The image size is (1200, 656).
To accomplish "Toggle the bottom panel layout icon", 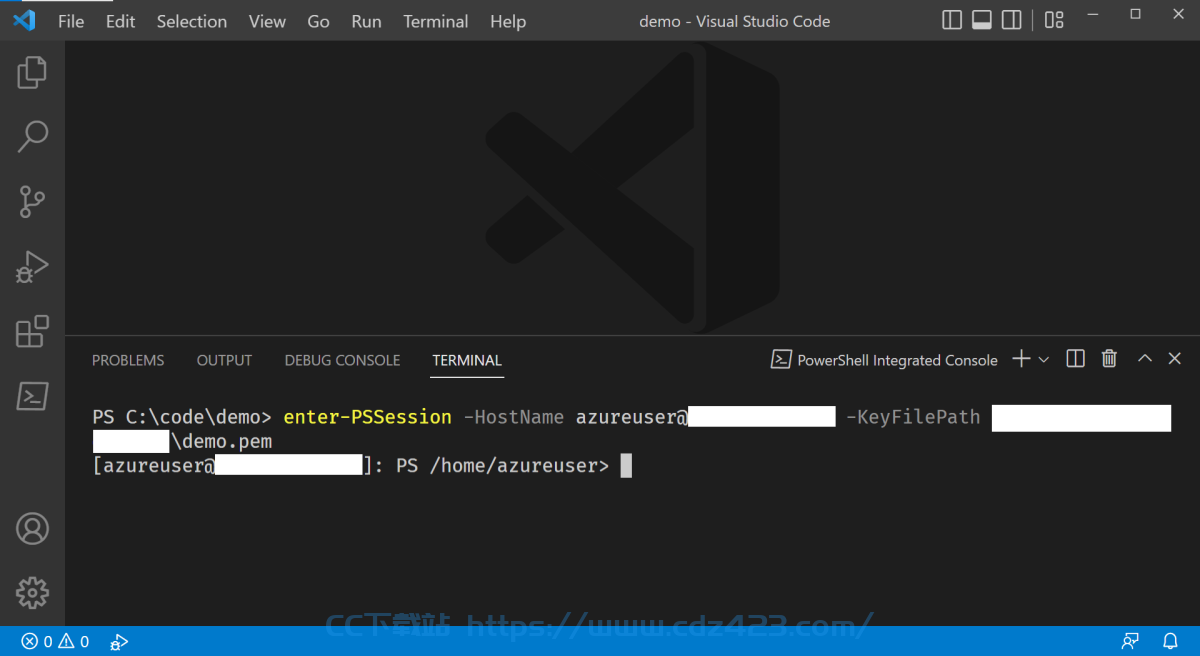I will click(982, 20).
